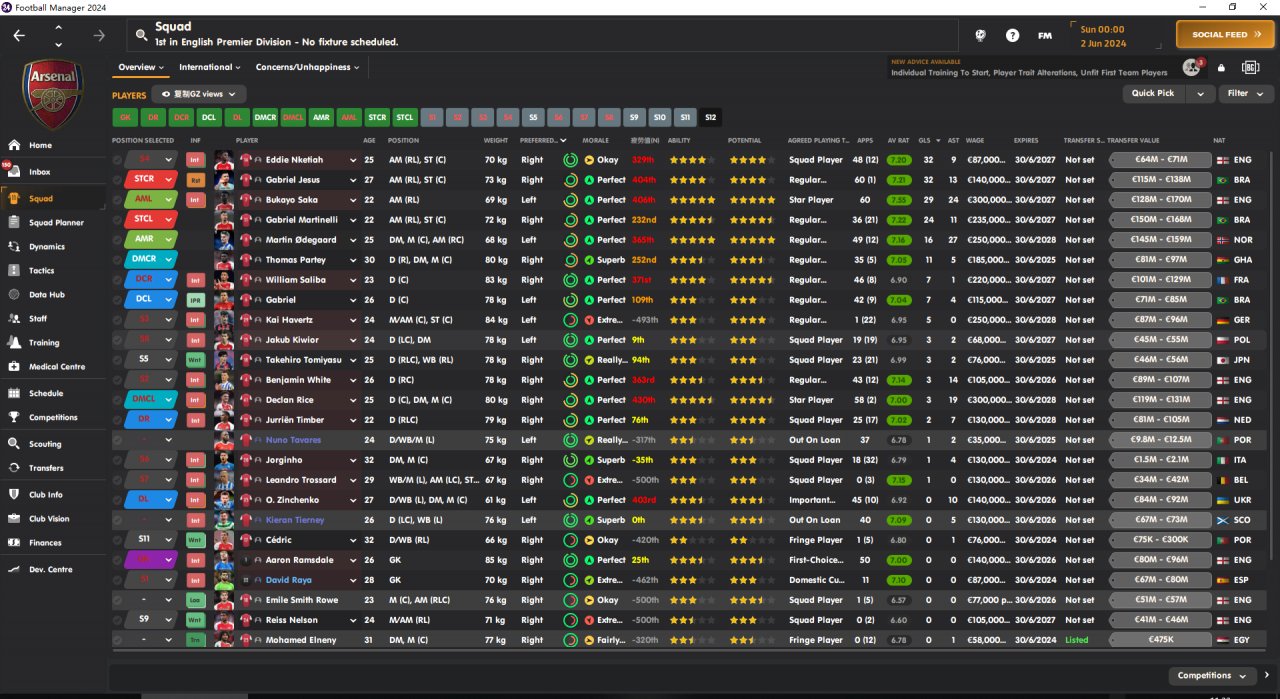
Task: Select the DMCR position pill above the table
Action: click(x=265, y=117)
